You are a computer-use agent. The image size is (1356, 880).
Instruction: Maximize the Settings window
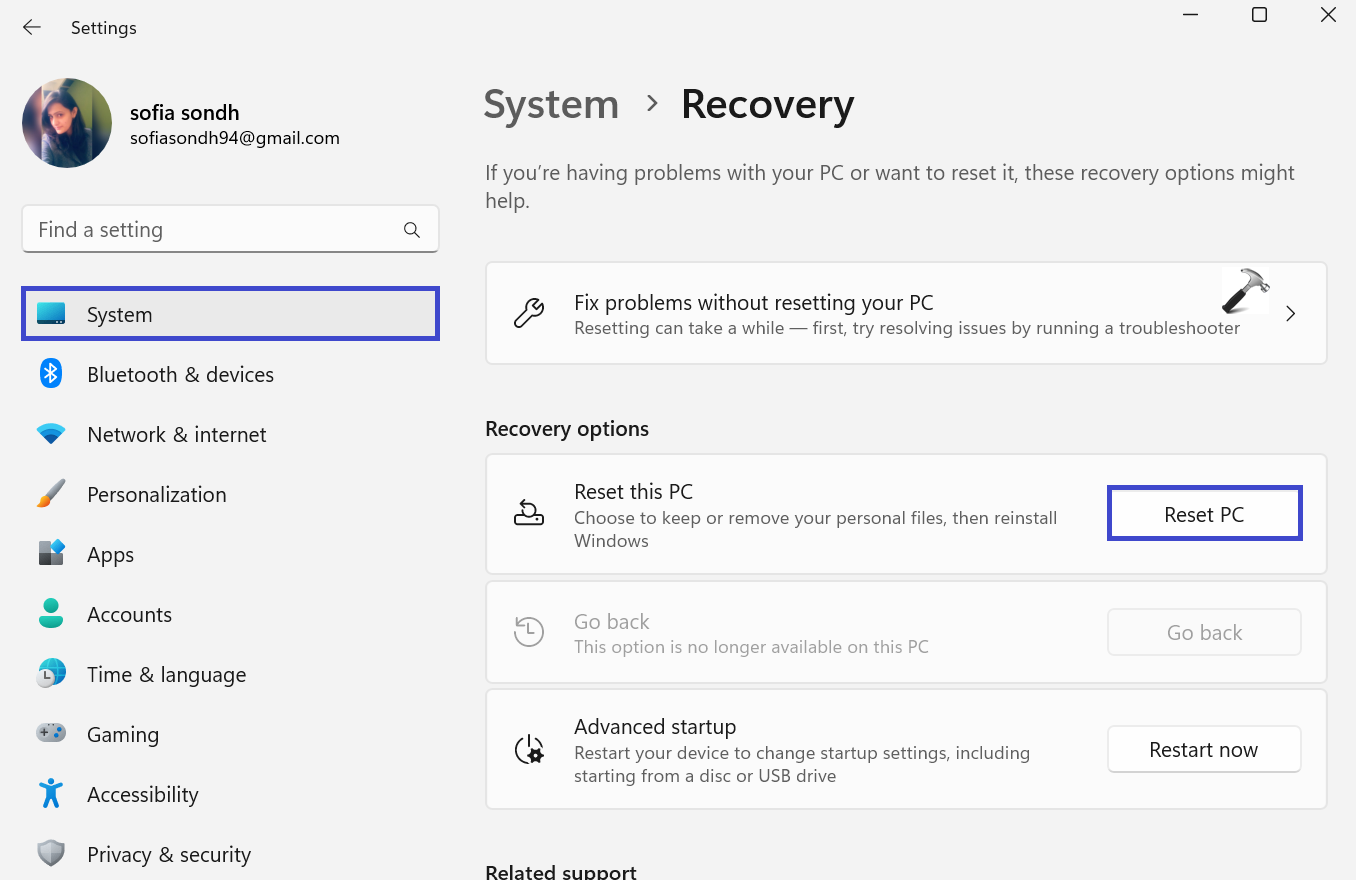(1259, 15)
